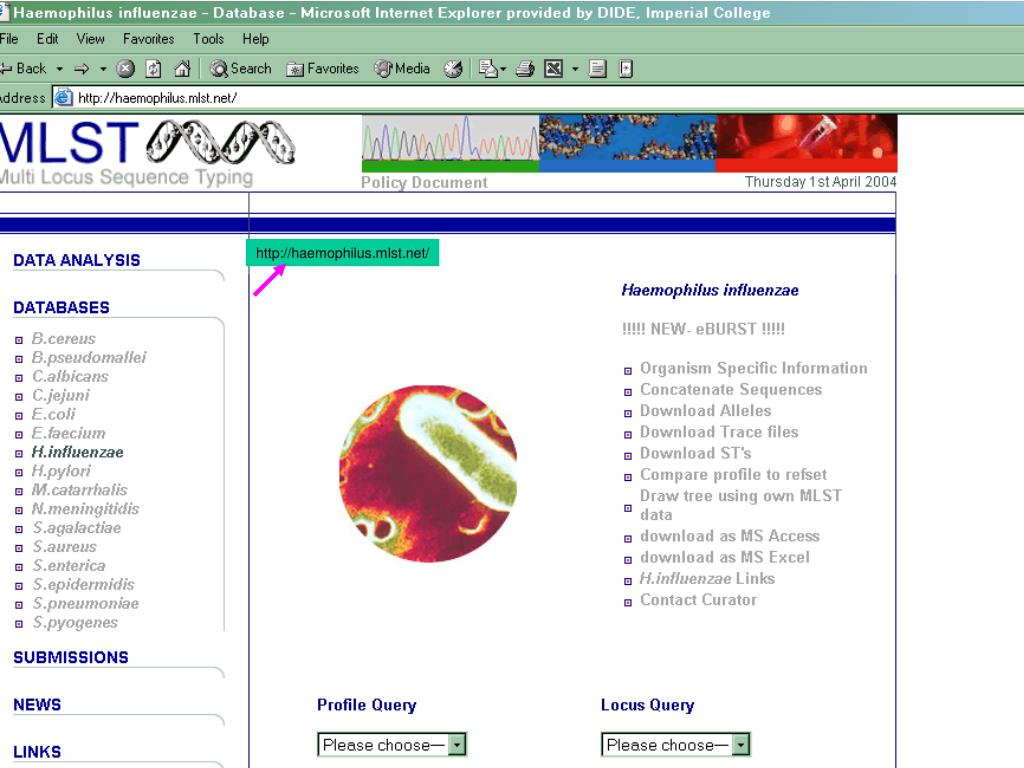Viewport: 1024px width, 768px height.
Task: Open the NEW eBURST link
Action: pos(703,329)
